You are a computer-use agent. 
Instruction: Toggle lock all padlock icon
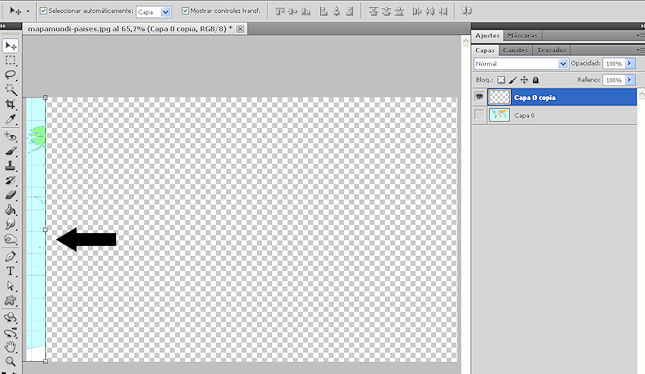[536, 80]
